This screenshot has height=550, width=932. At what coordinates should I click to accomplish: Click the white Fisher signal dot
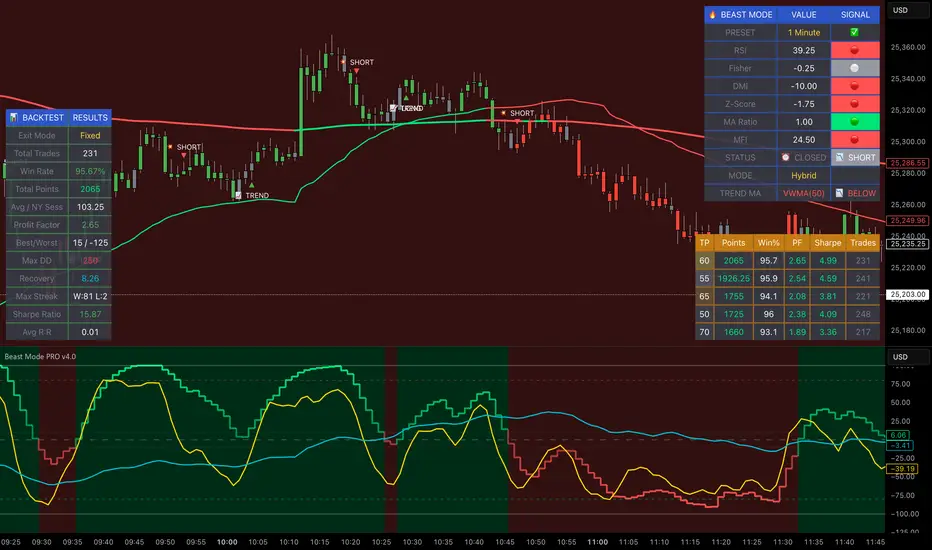tap(855, 68)
